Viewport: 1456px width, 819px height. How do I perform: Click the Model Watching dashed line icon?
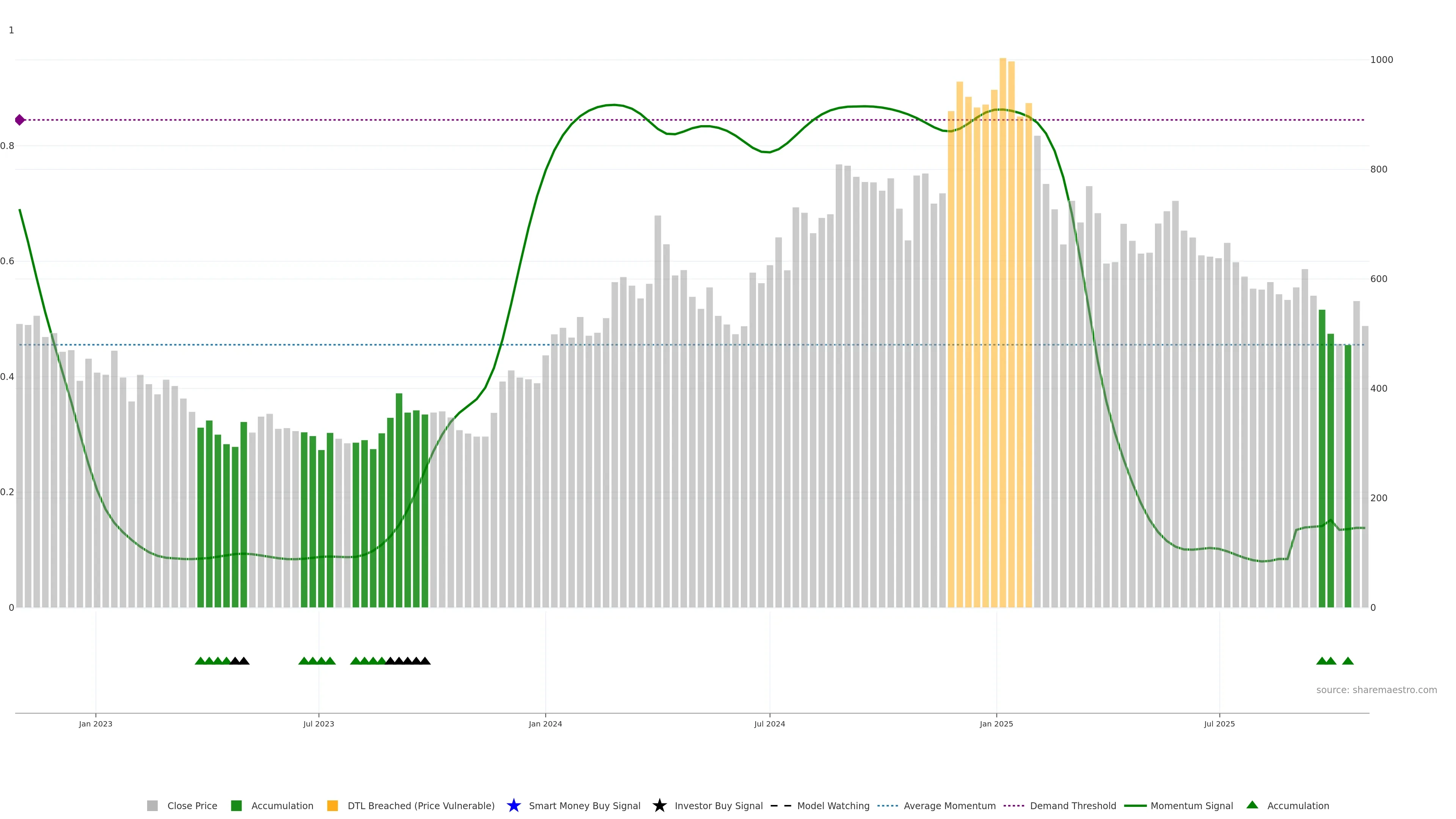781,805
